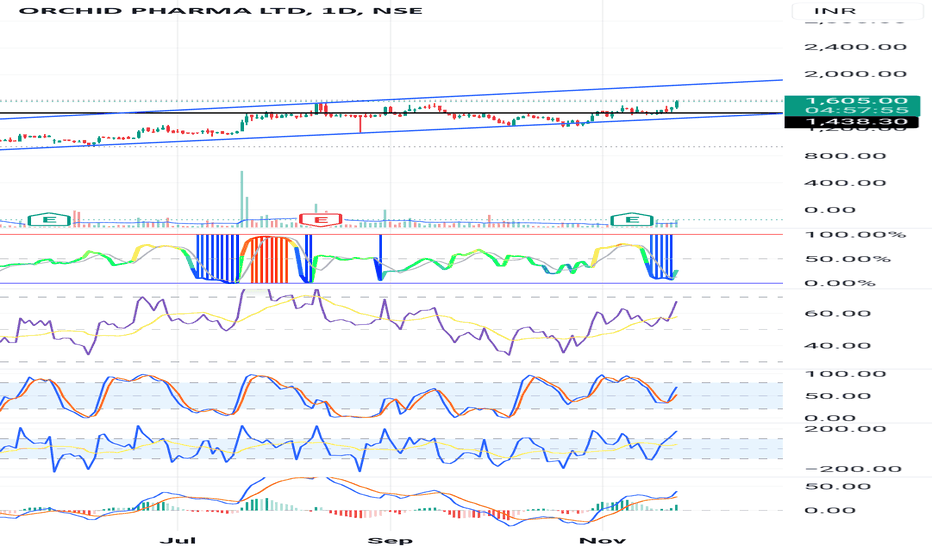Click the 400.00 price axis label
Viewport: 932px width, 550px height.
click(x=845, y=183)
